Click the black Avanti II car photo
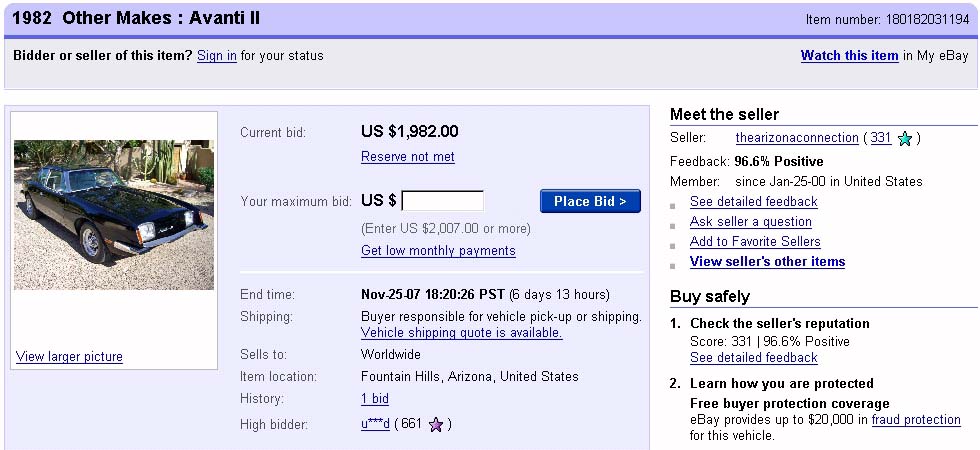 coord(114,214)
